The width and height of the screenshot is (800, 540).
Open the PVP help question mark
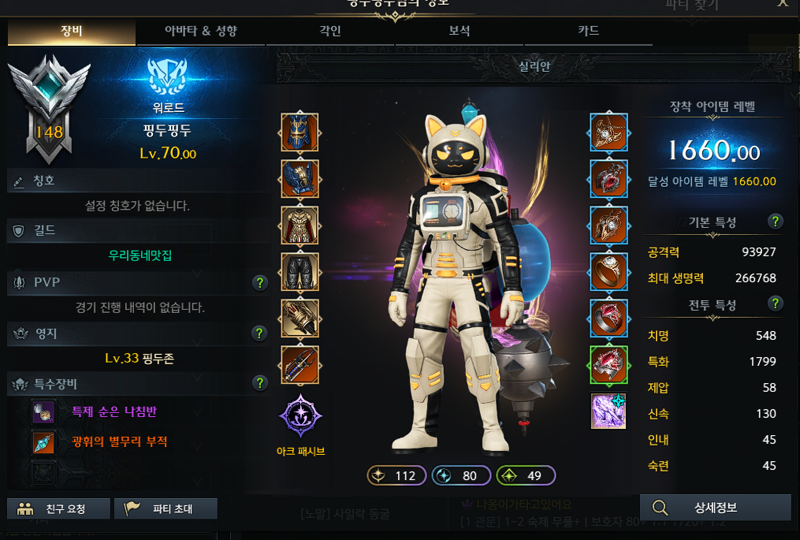(x=260, y=282)
